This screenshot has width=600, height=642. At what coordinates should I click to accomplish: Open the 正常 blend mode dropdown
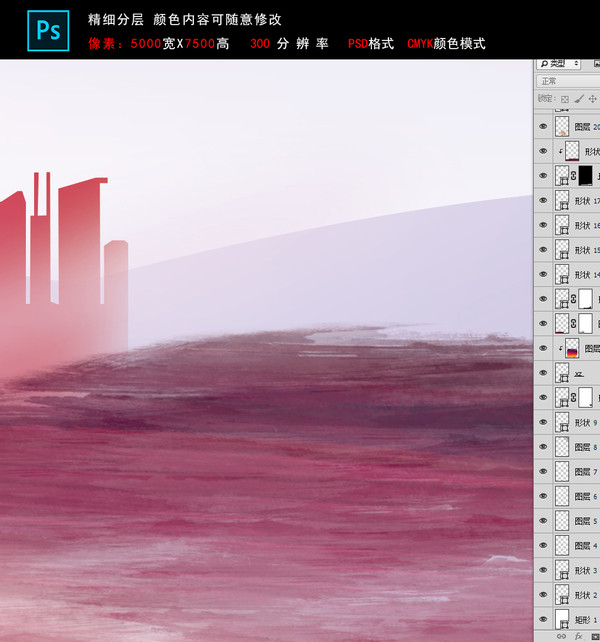click(568, 81)
